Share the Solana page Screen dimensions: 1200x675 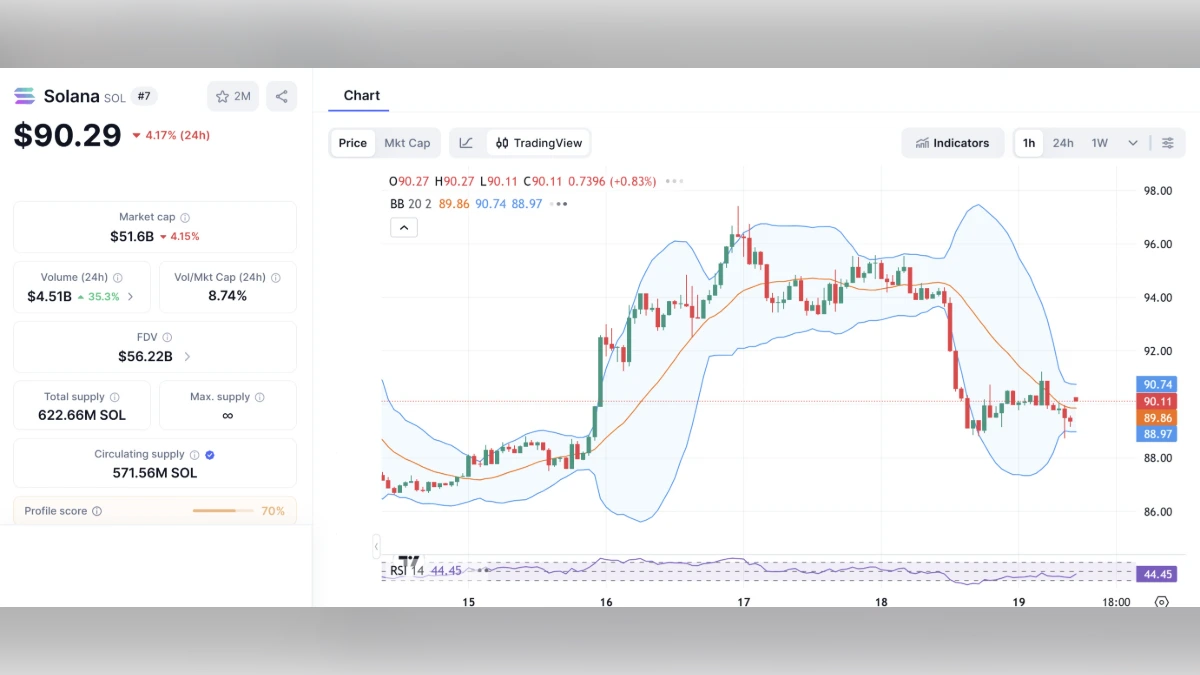(x=281, y=96)
